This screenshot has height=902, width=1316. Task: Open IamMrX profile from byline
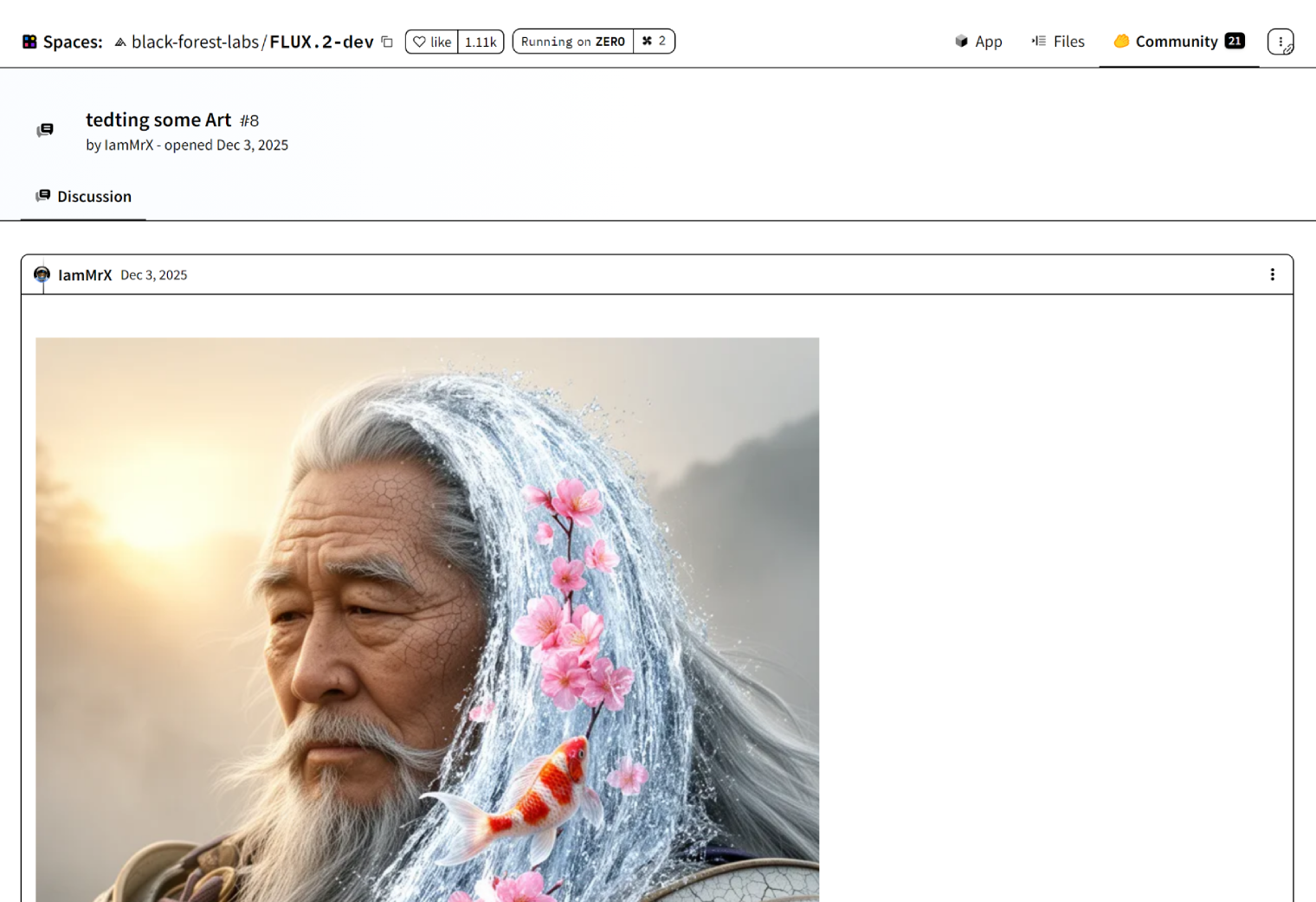click(x=129, y=145)
